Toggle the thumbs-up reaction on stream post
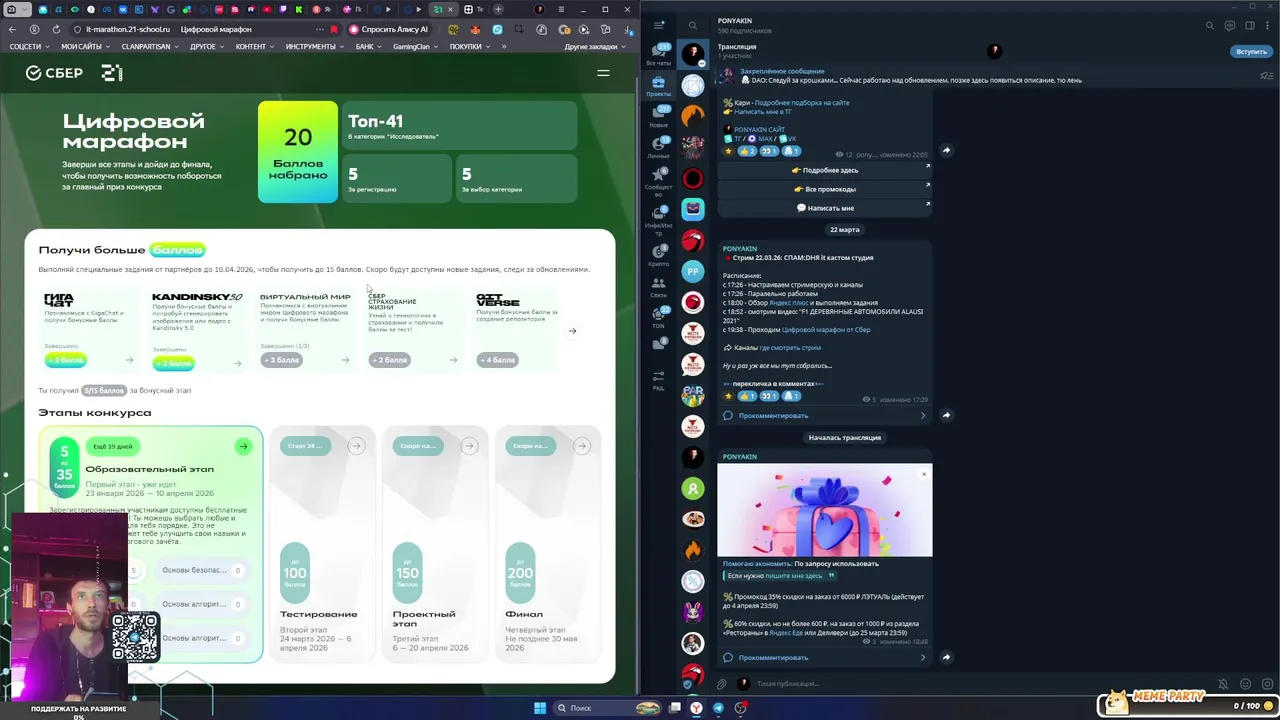The width and height of the screenshot is (1280, 720). point(747,396)
